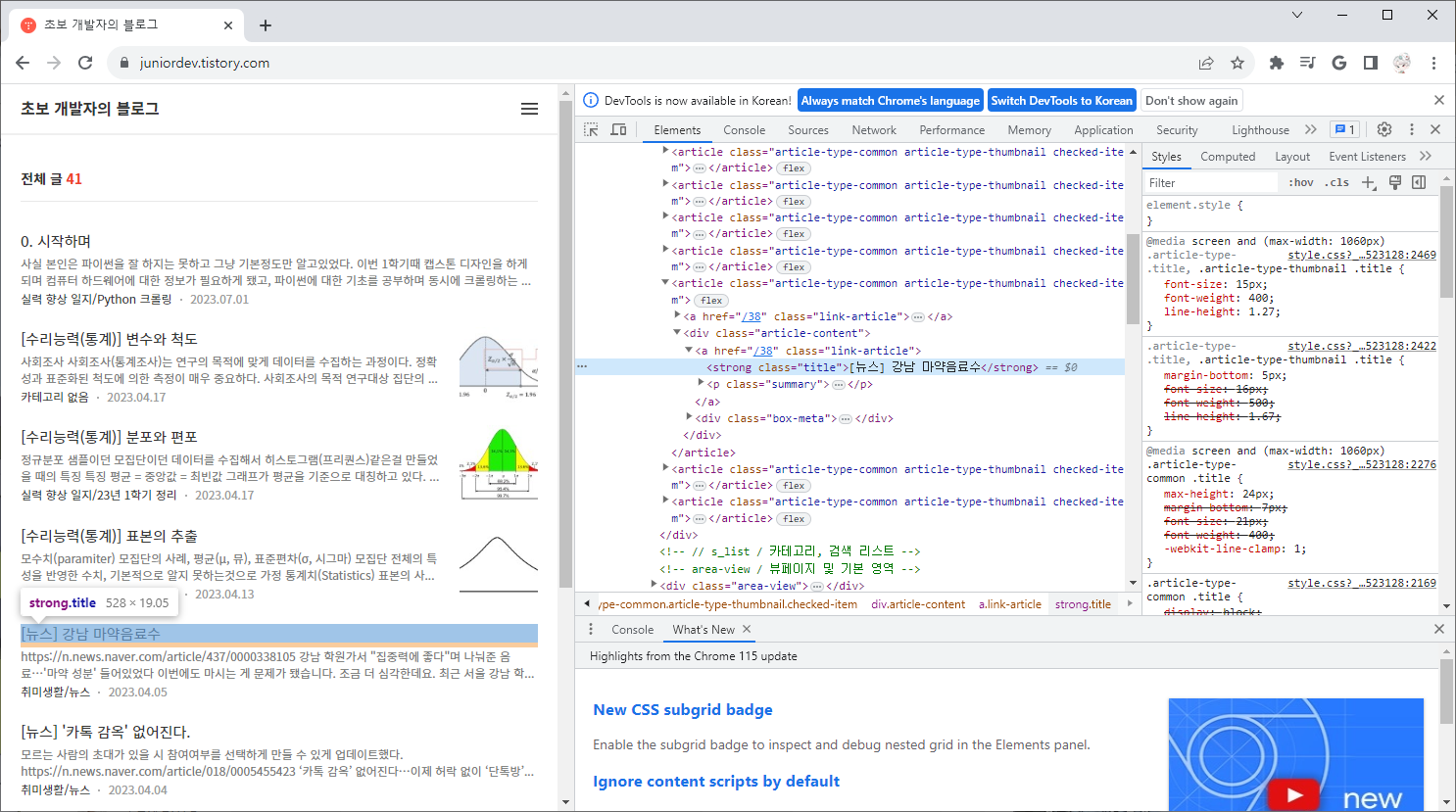Add a new style rule
Viewport: 1456px width, 812px height.
coord(1369,182)
